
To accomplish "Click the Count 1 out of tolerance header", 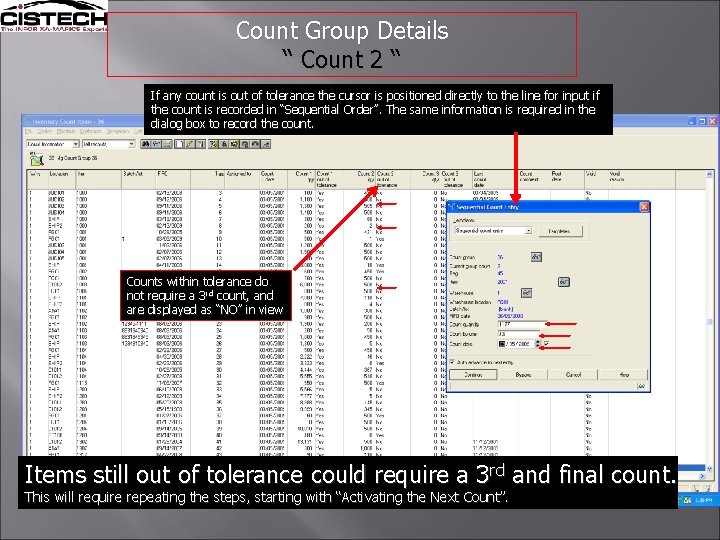I will pos(329,179).
